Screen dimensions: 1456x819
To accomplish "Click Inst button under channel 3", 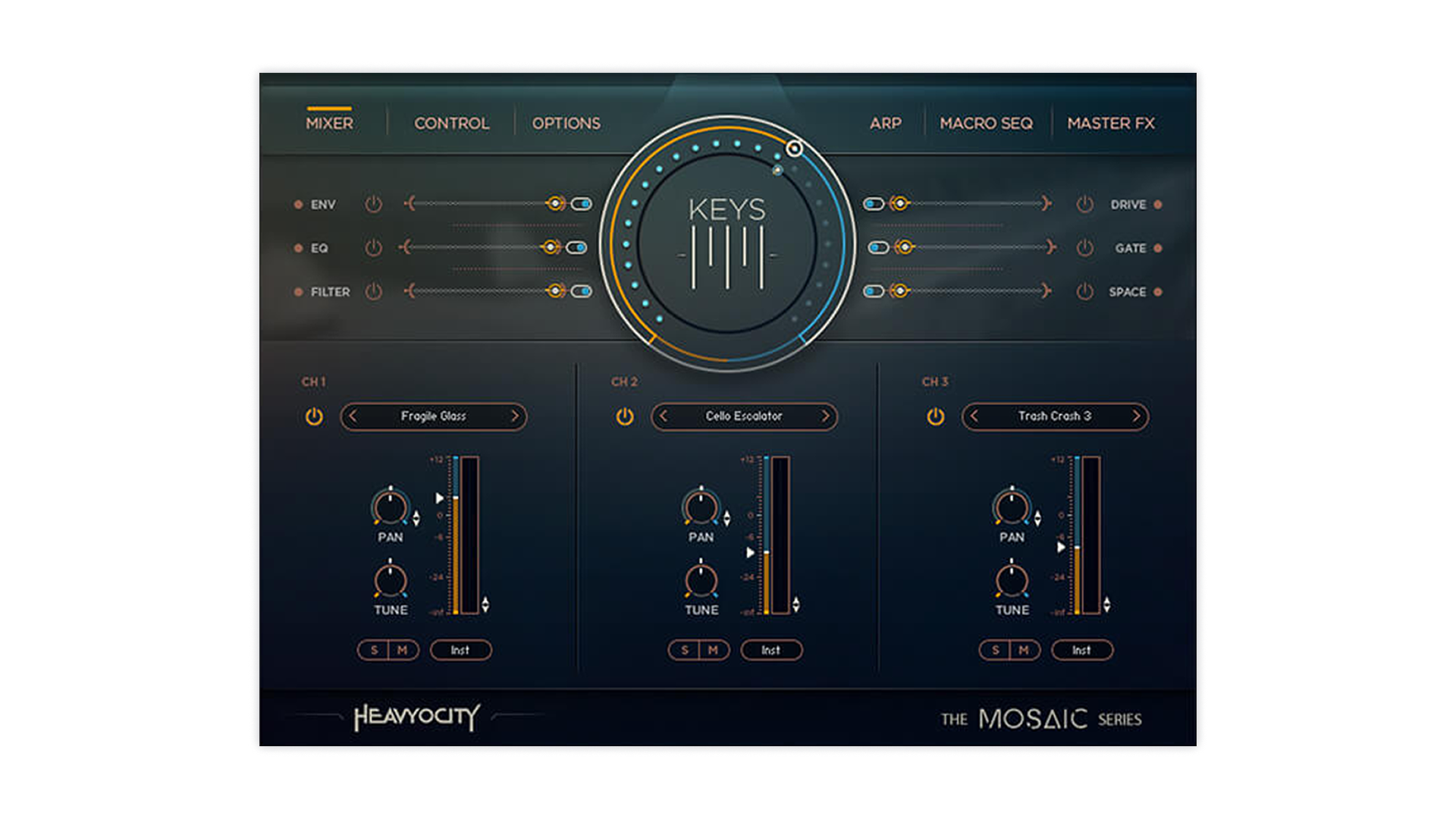I will tap(1081, 650).
